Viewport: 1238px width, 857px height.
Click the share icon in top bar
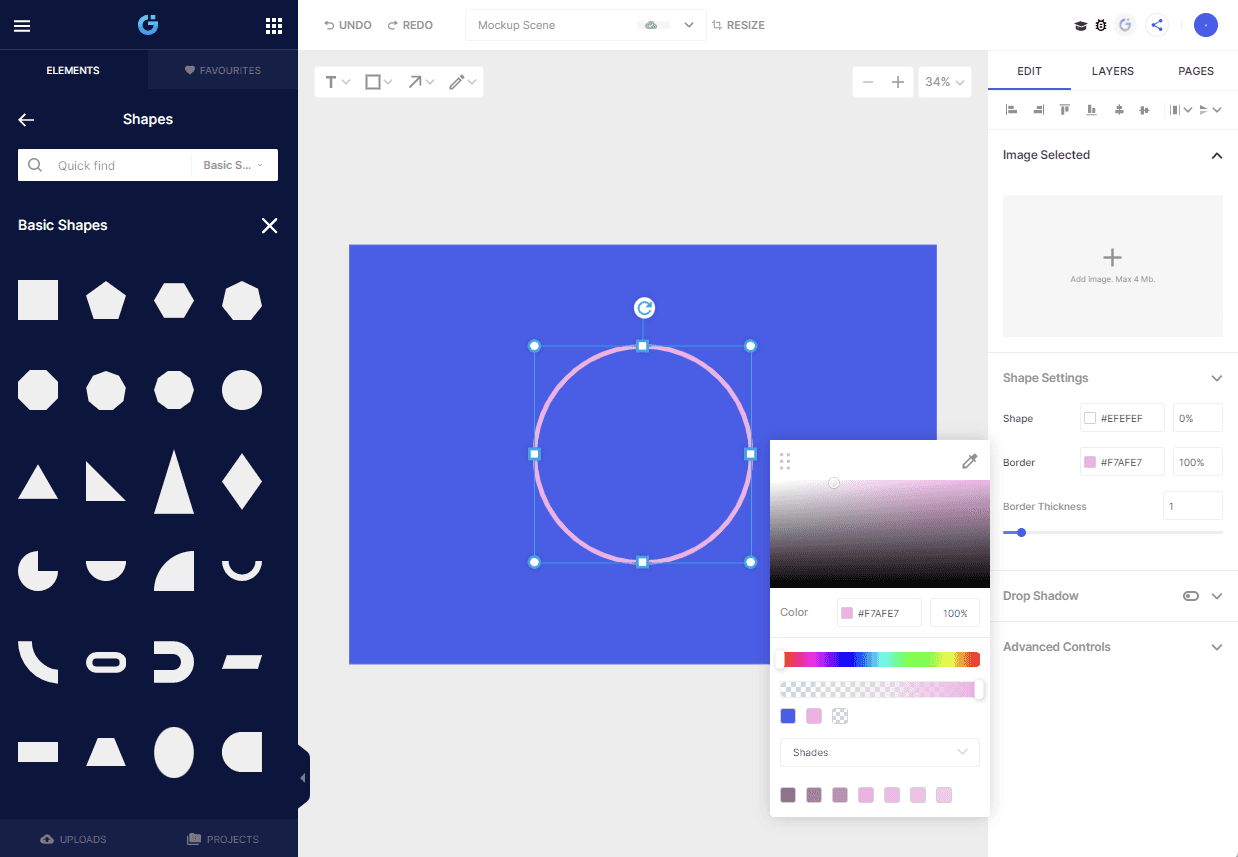click(1157, 25)
